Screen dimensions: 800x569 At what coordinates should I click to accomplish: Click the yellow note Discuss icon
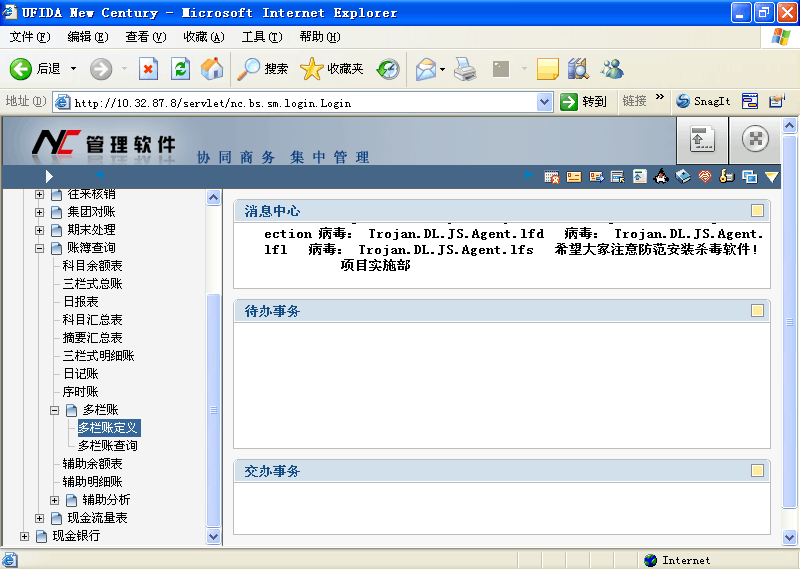(x=548, y=69)
